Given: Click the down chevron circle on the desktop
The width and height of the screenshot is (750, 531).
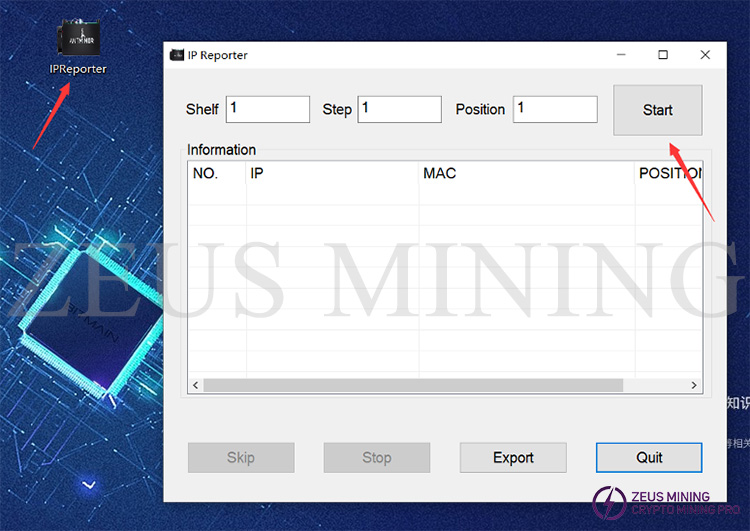Looking at the screenshot, I should point(89,485).
